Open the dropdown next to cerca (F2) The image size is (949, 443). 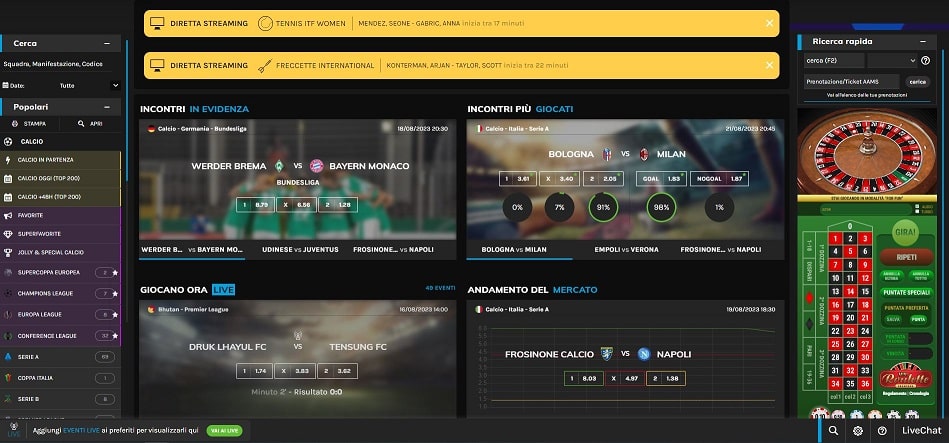(893, 61)
